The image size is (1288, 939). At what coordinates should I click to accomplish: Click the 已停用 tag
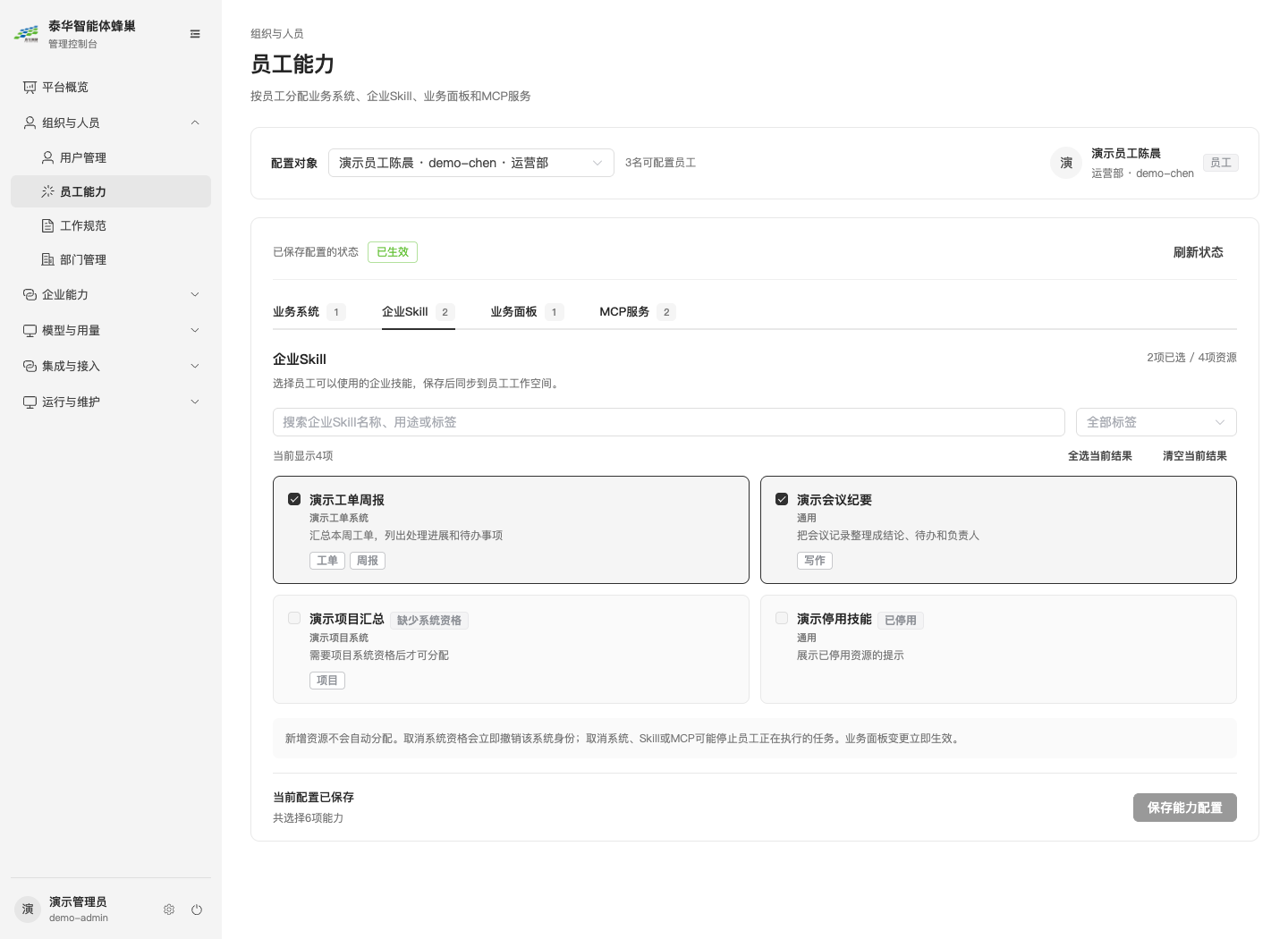click(901, 620)
